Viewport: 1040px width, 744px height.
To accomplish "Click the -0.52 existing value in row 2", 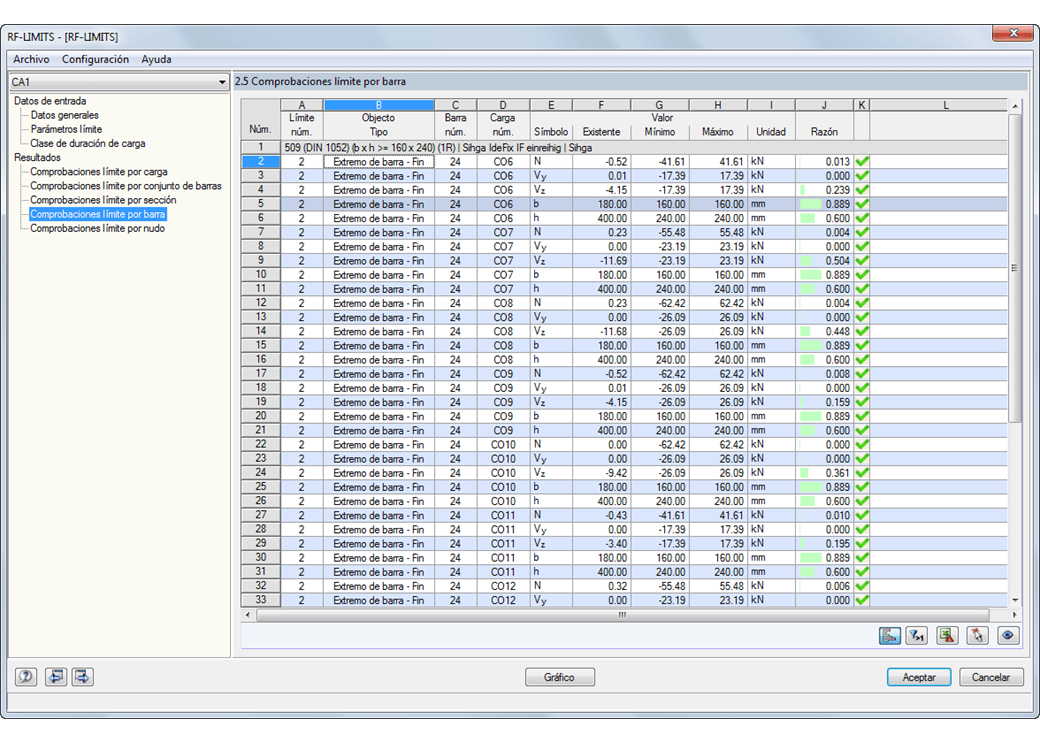I will coord(601,162).
